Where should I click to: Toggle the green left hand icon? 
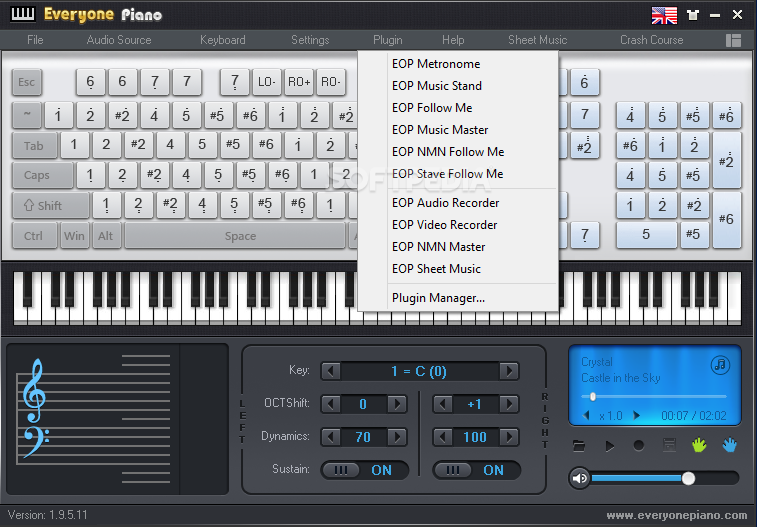(699, 444)
